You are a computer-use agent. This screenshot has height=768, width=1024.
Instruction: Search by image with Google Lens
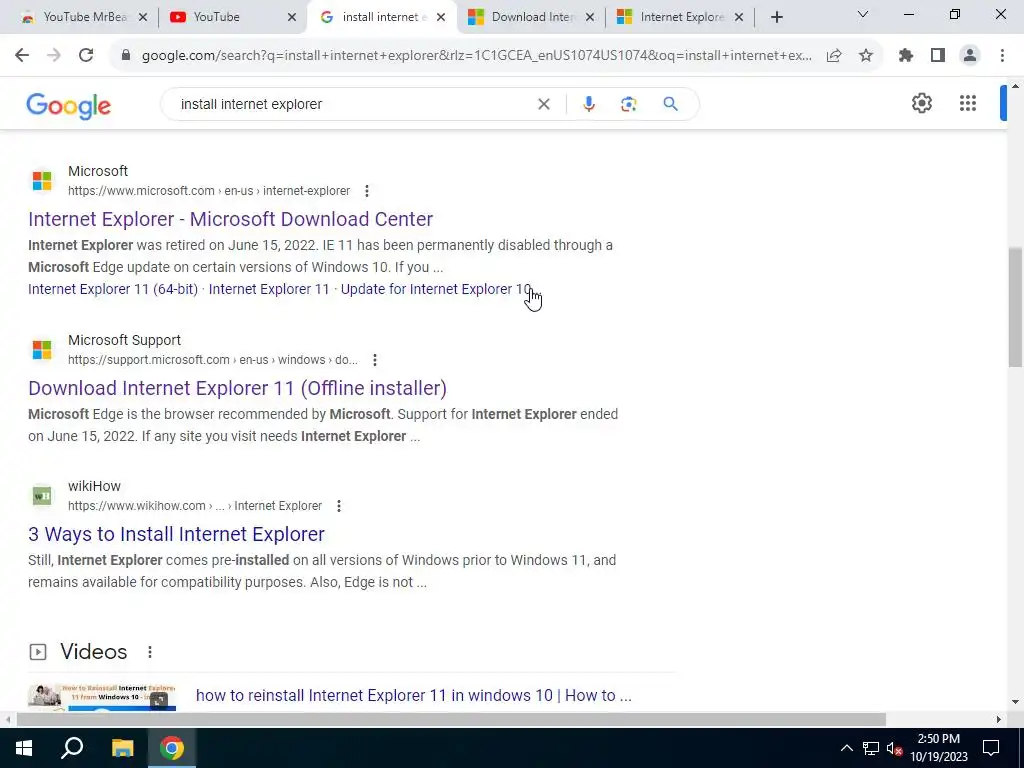tap(628, 104)
